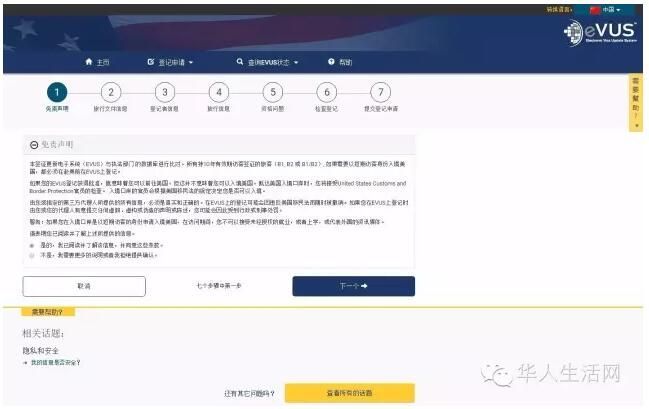Expand the yellow 需要帮助 side tab
The height and width of the screenshot is (409, 649).
click(636, 102)
